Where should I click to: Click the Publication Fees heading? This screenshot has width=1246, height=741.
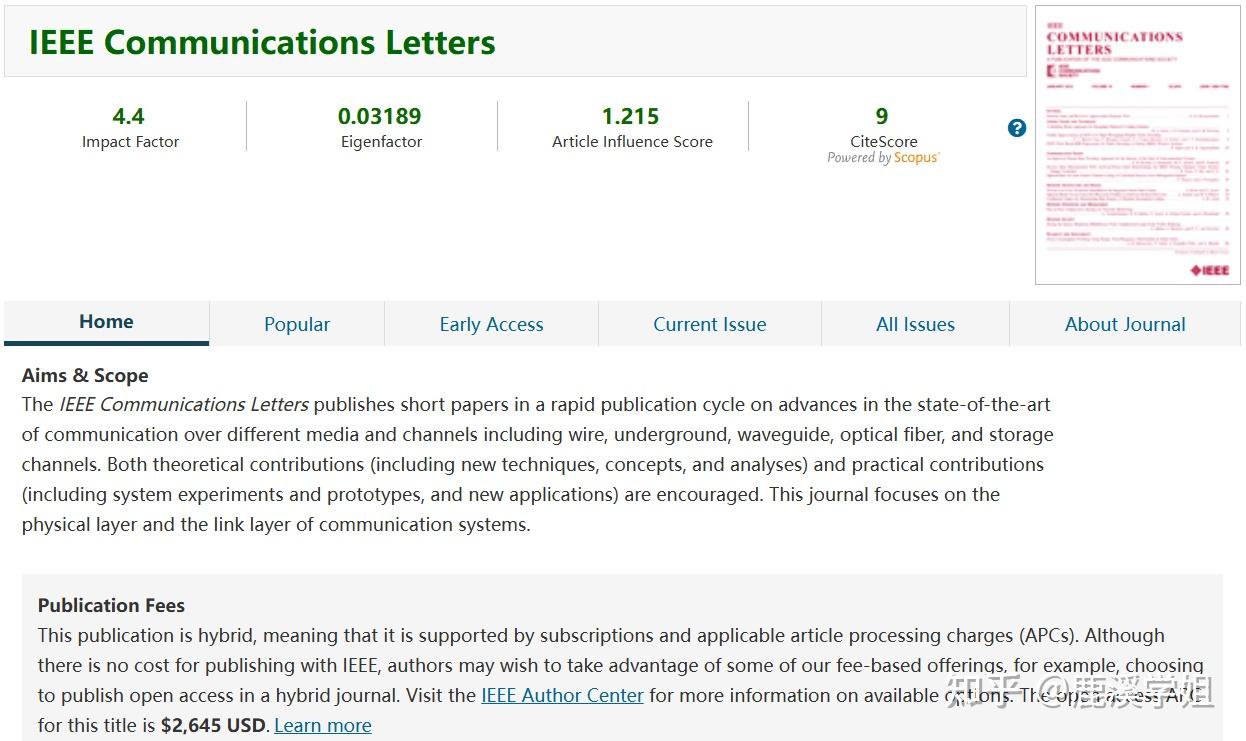pyautogui.click(x=111, y=605)
